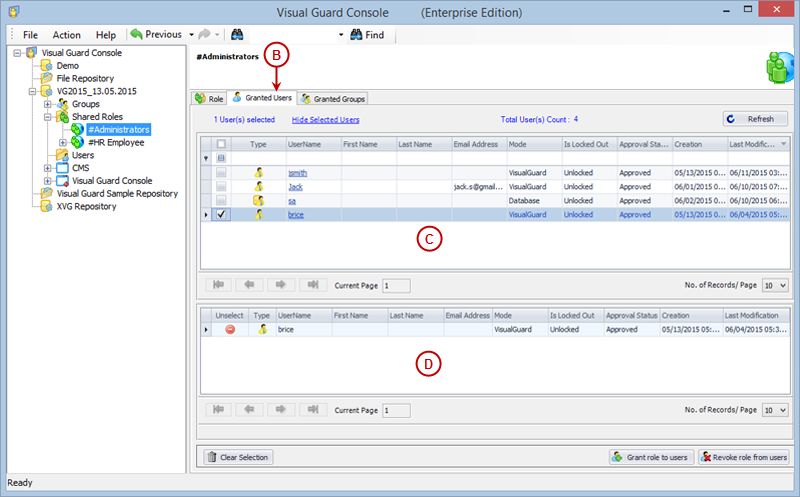Screen dimensions: 800x497
Task: Click the Hide Selected Users link
Action: click(x=326, y=119)
